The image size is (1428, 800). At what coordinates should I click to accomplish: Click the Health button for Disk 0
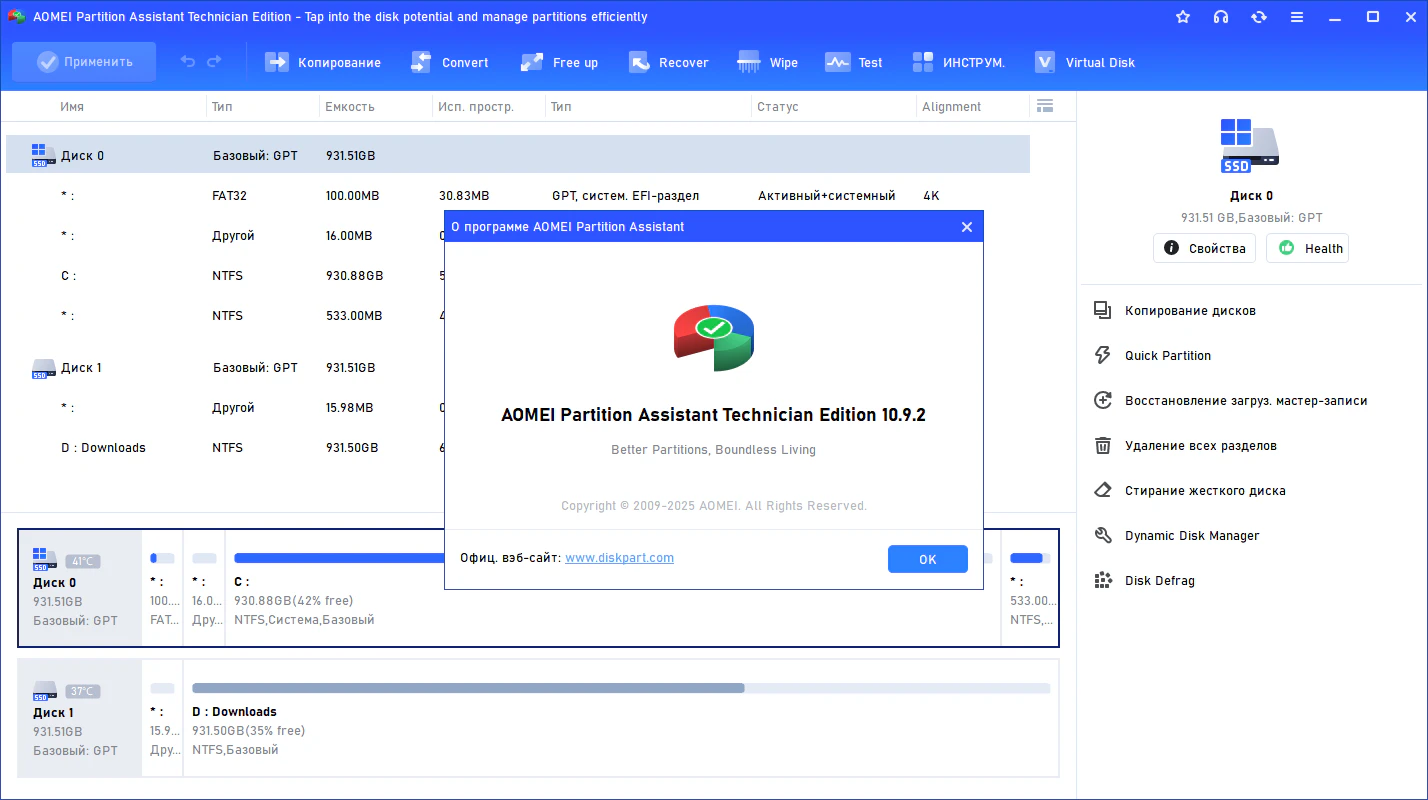point(1307,248)
